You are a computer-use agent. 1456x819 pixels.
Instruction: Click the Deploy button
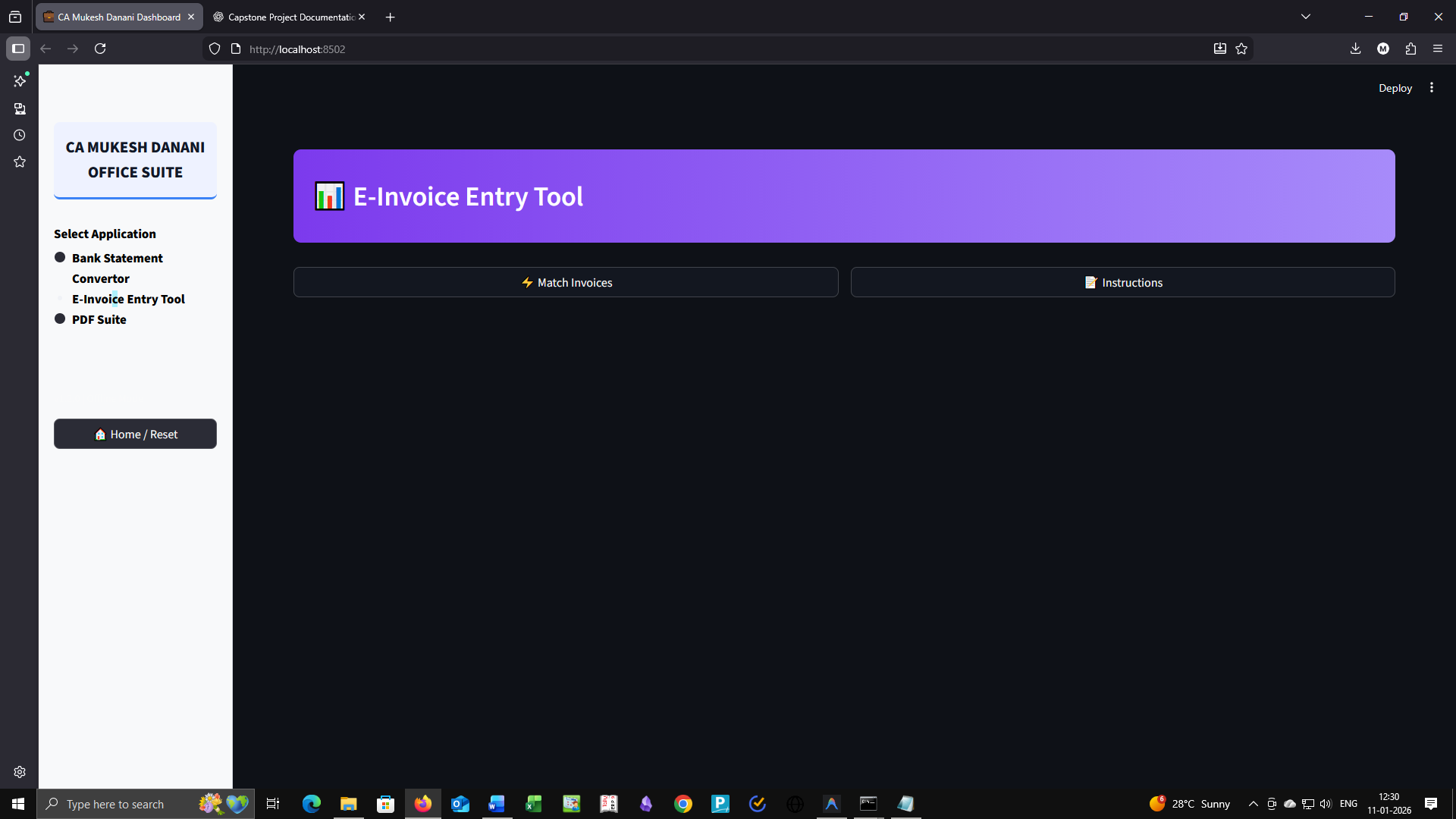1395,88
